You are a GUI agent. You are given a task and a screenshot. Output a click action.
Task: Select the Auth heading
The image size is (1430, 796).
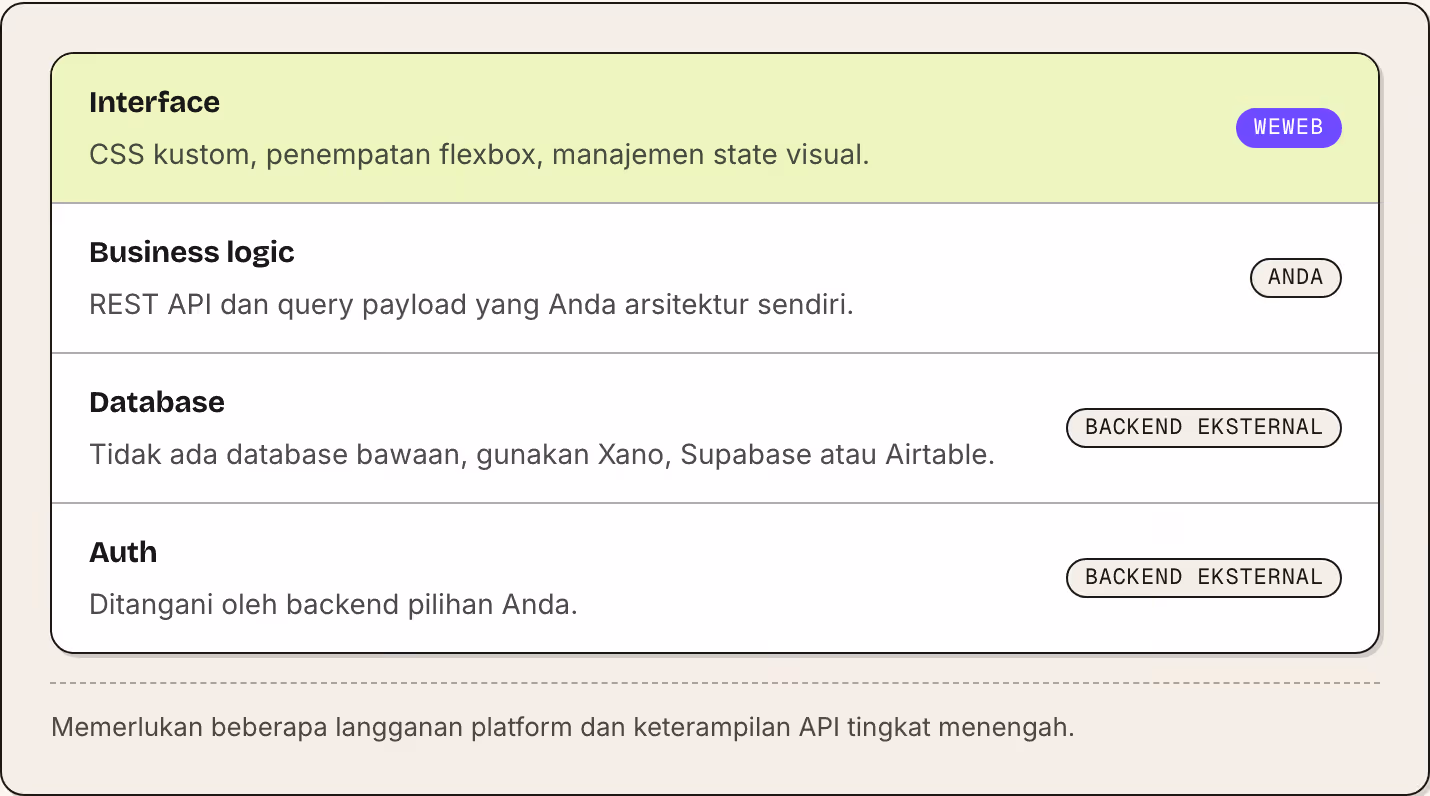point(123,552)
